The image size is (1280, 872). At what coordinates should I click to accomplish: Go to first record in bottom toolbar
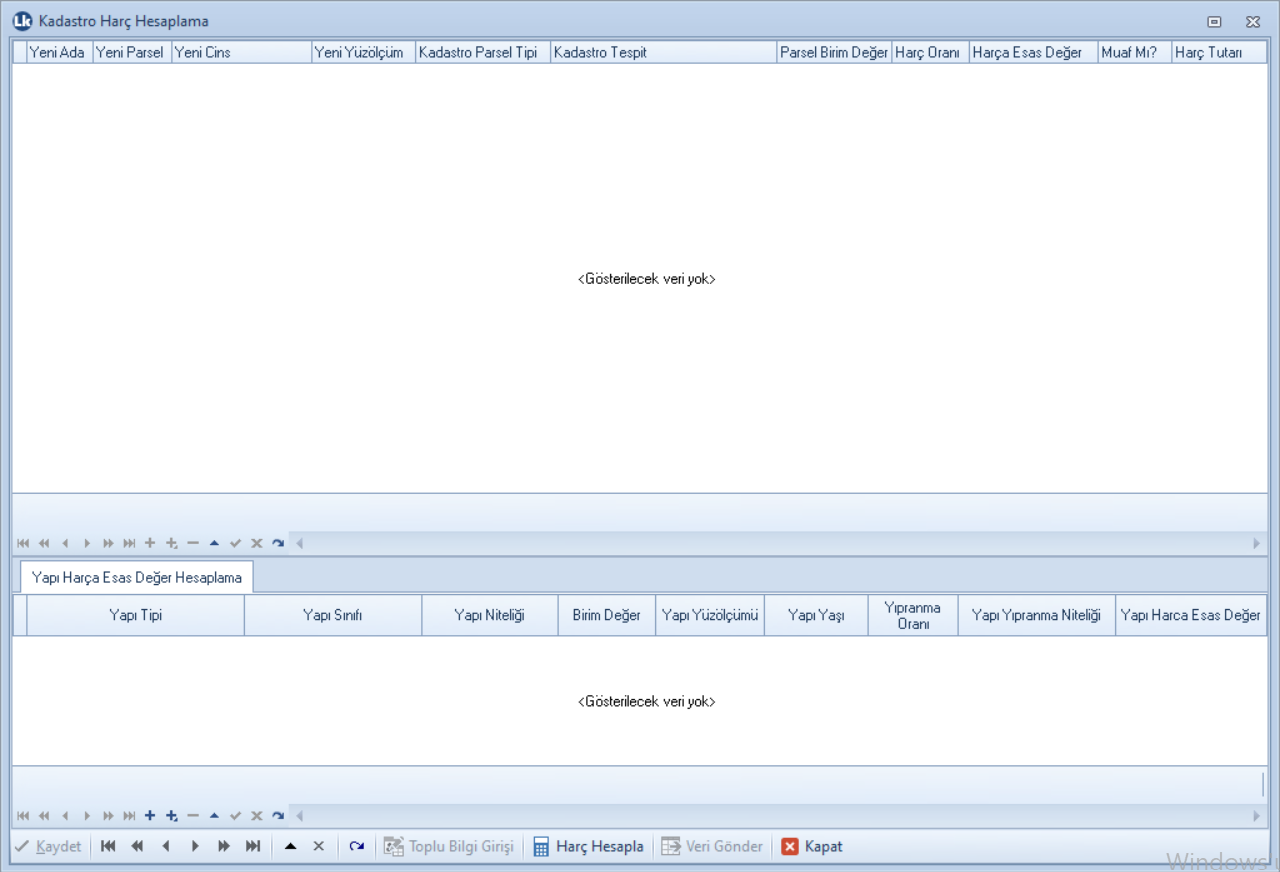108,846
